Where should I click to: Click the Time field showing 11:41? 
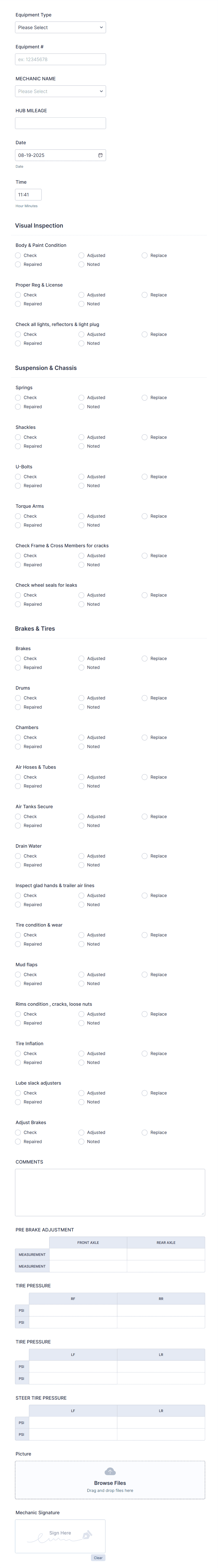pyautogui.click(x=28, y=194)
